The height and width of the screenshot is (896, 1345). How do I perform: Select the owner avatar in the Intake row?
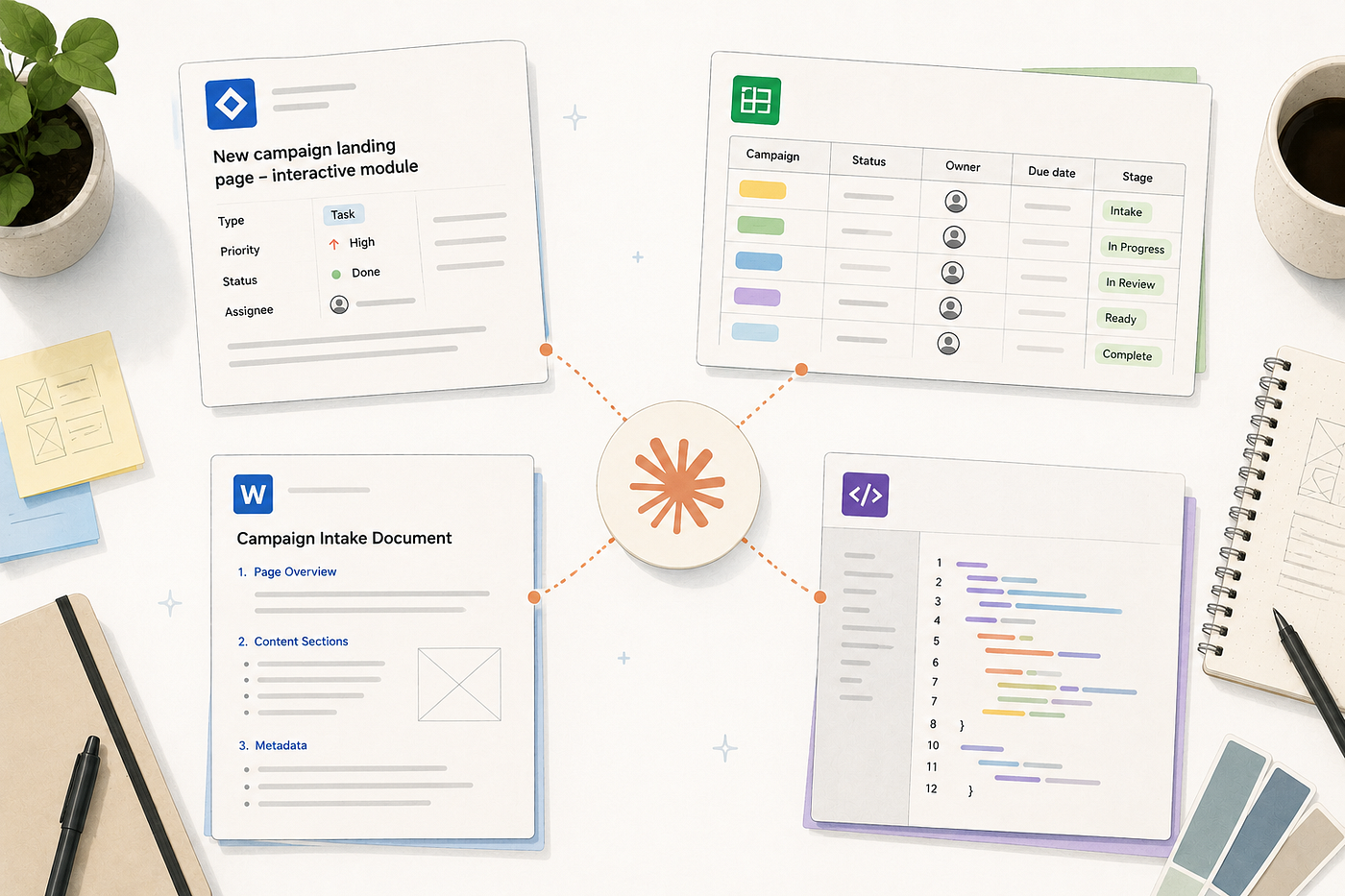point(956,201)
